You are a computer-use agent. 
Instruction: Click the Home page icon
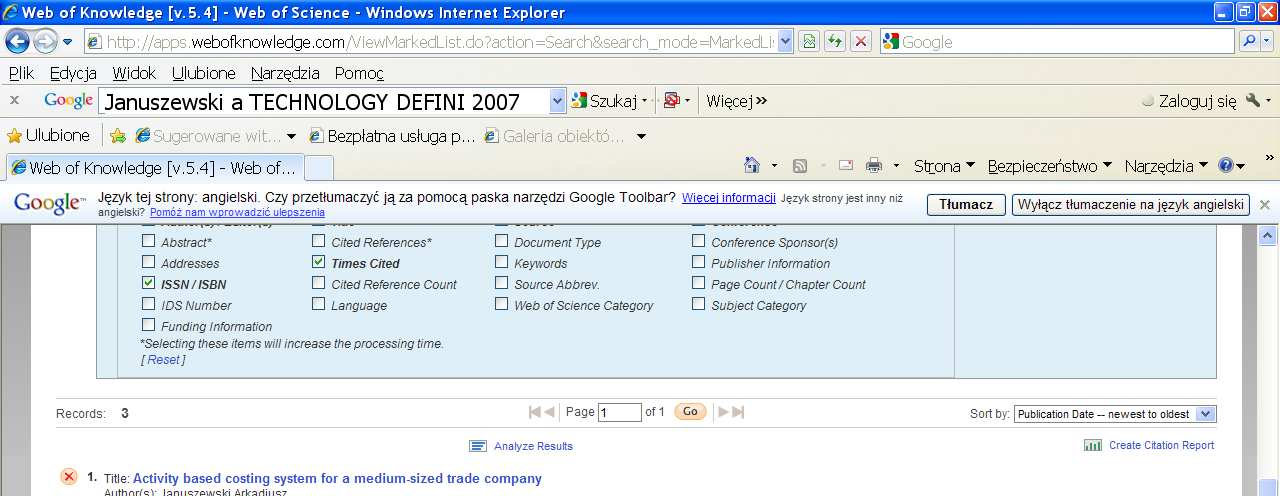tap(752, 166)
